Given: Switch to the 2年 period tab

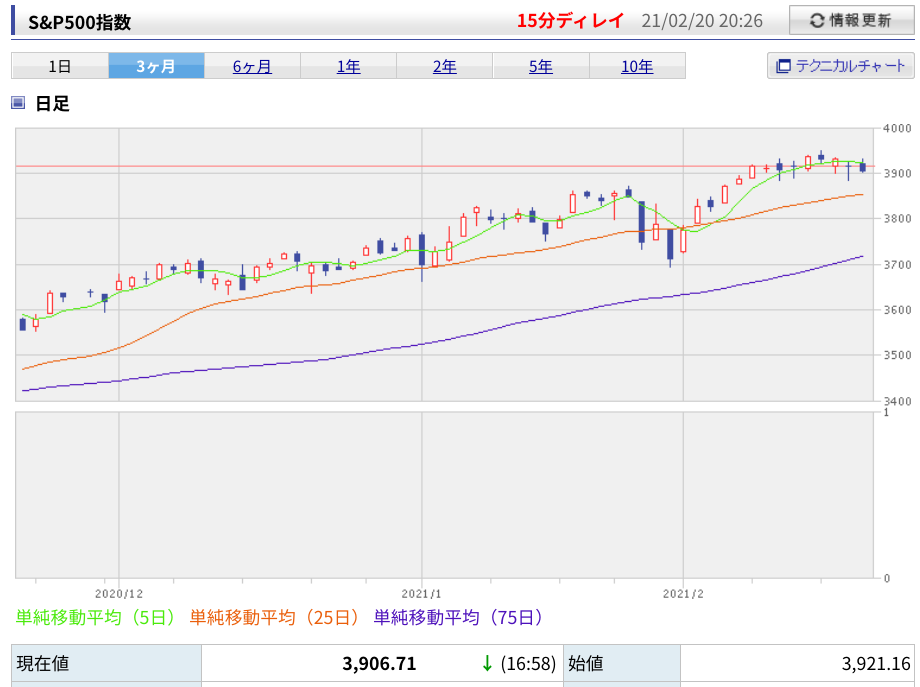Looking at the screenshot, I should [x=445, y=66].
